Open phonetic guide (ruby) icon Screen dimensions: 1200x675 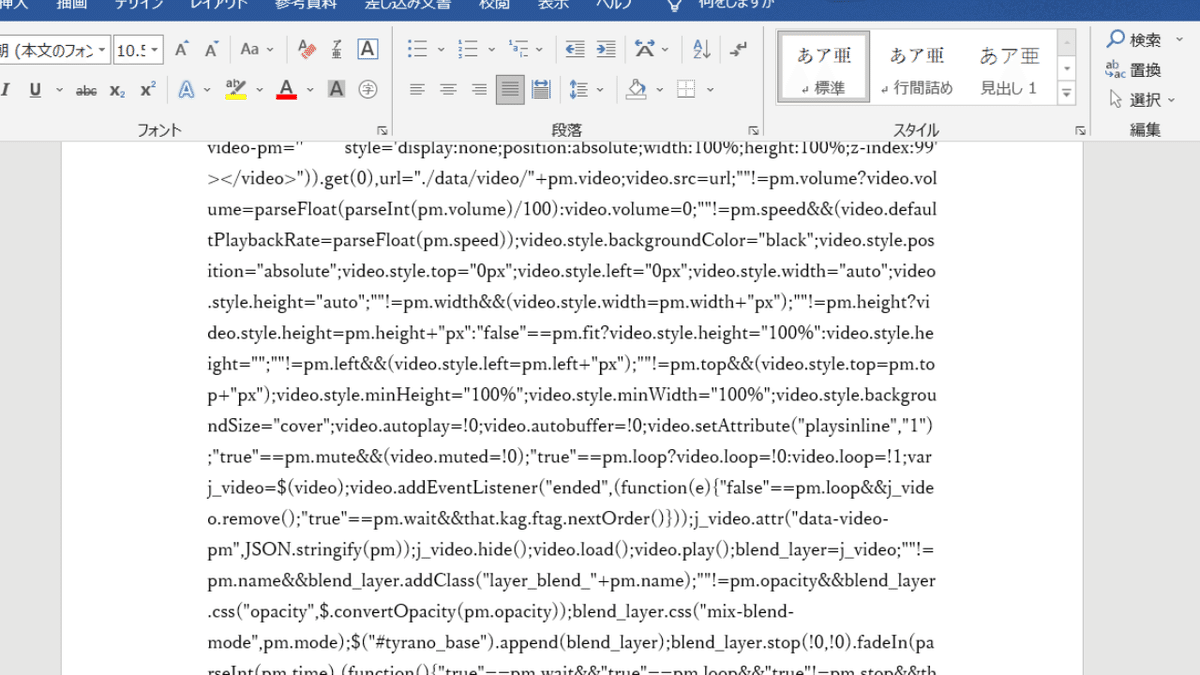337,49
